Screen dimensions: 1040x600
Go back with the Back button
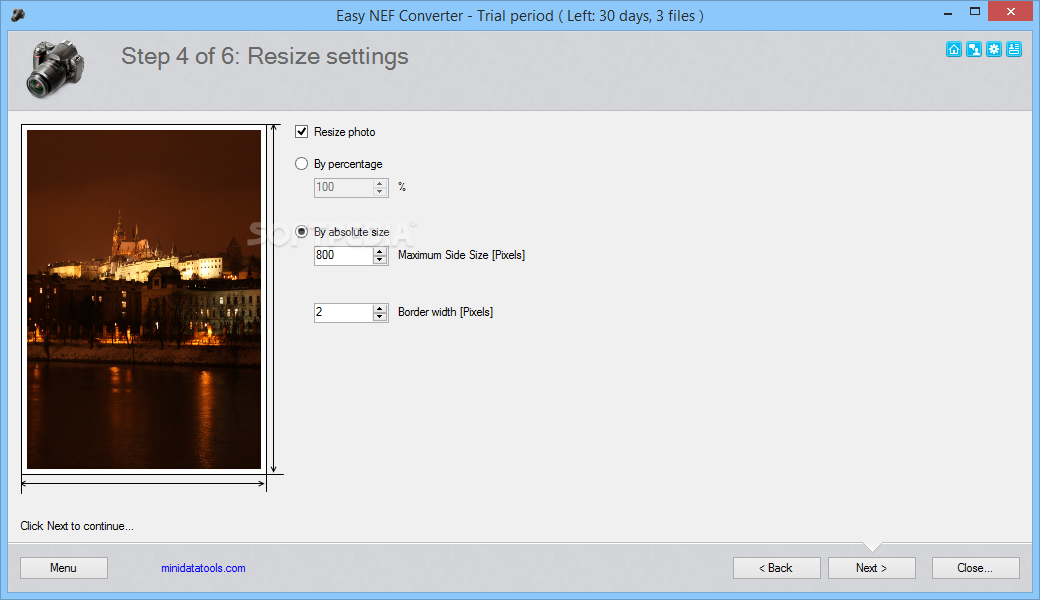coord(777,568)
